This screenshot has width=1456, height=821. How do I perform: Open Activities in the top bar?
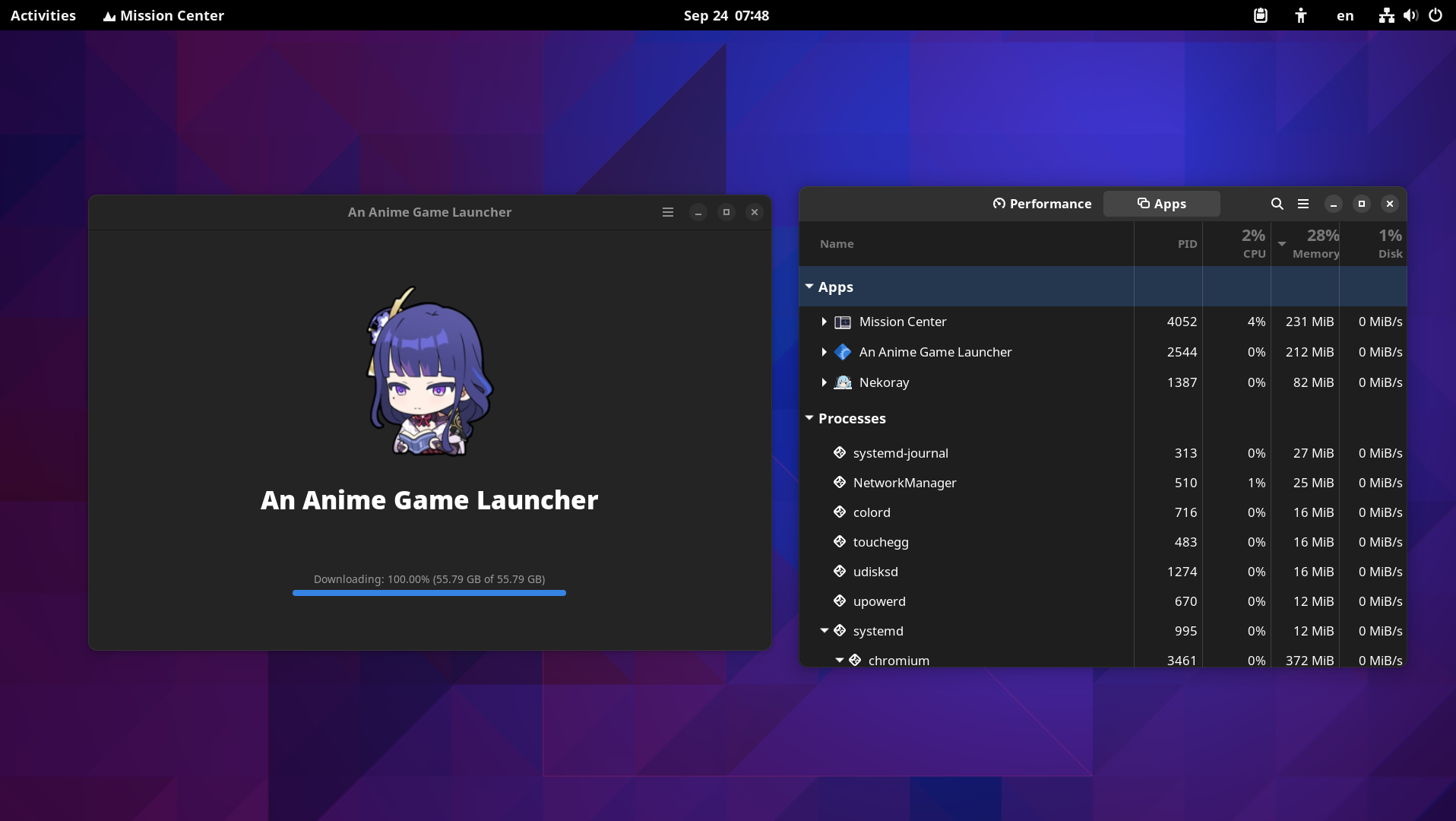click(x=43, y=15)
